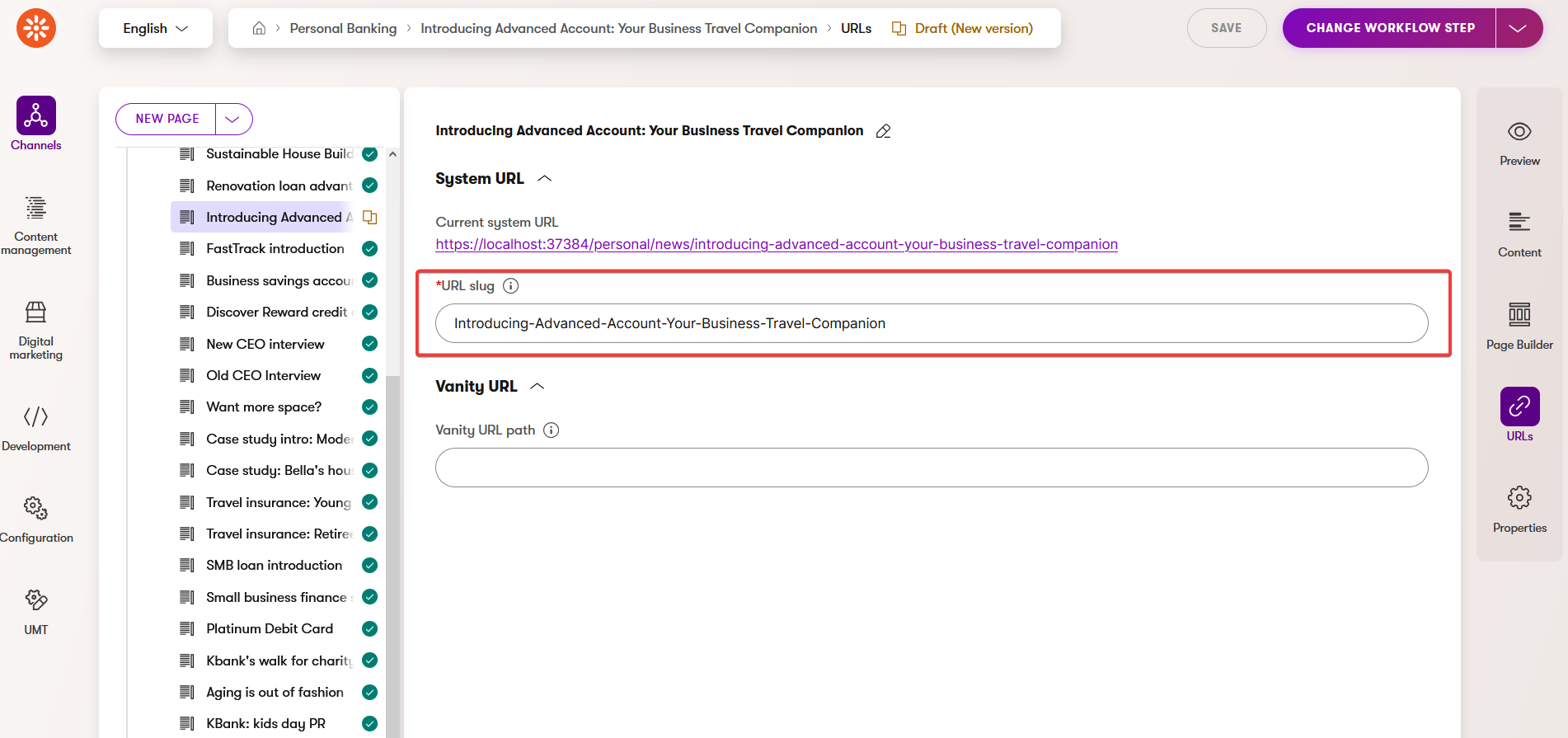
Task: Expand the New Page dropdown arrow
Action: pos(233,120)
